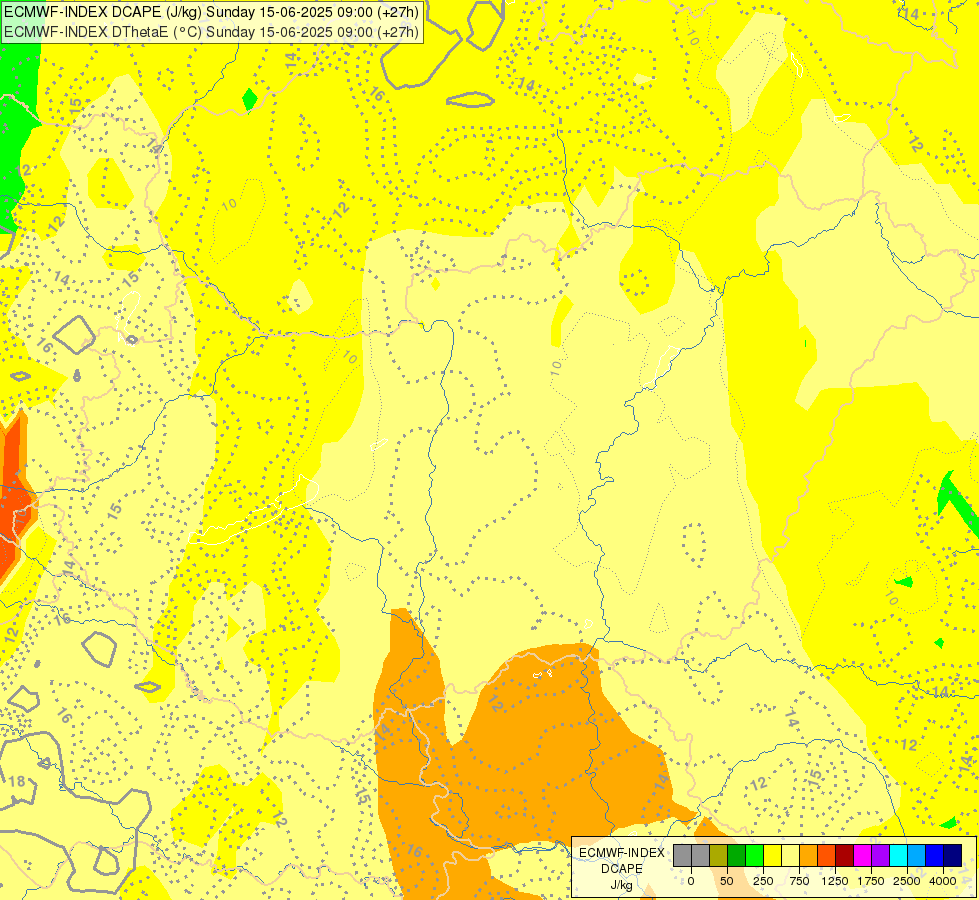Choose the medium blue legend swatch
Viewport: 979px width, 900px height.
pyautogui.click(x=935, y=856)
